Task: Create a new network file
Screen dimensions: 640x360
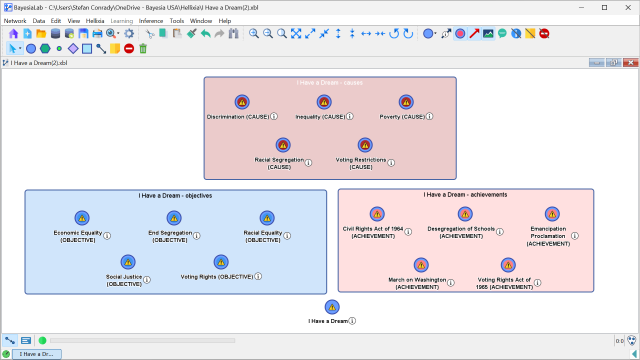Action: pos(27,34)
